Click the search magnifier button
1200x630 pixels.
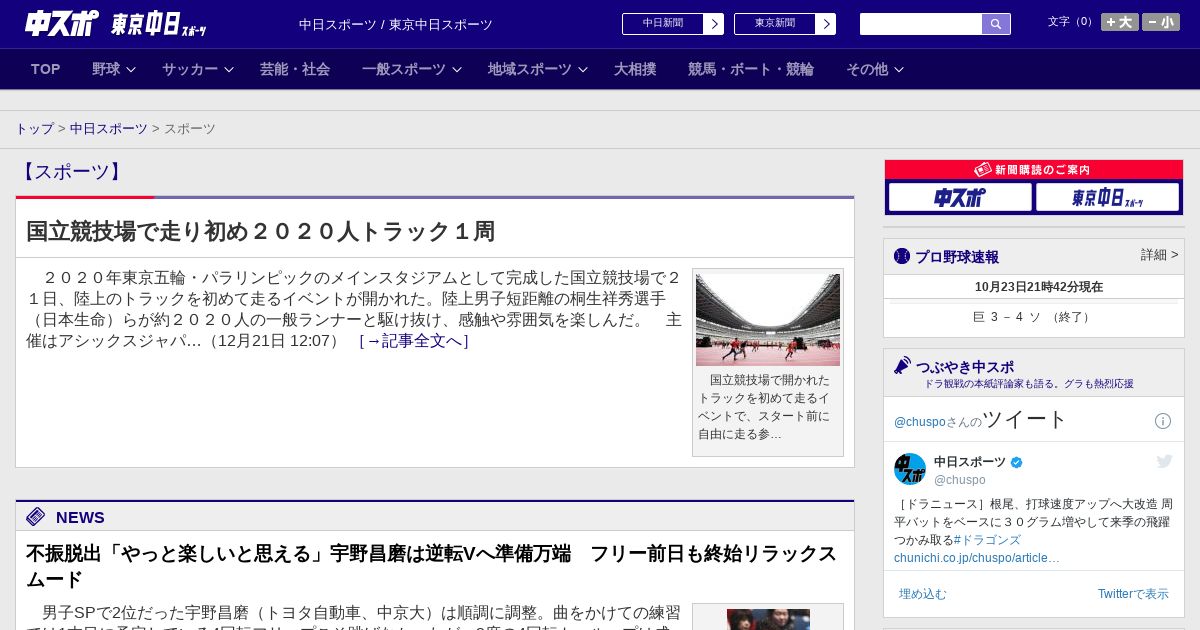[996, 24]
